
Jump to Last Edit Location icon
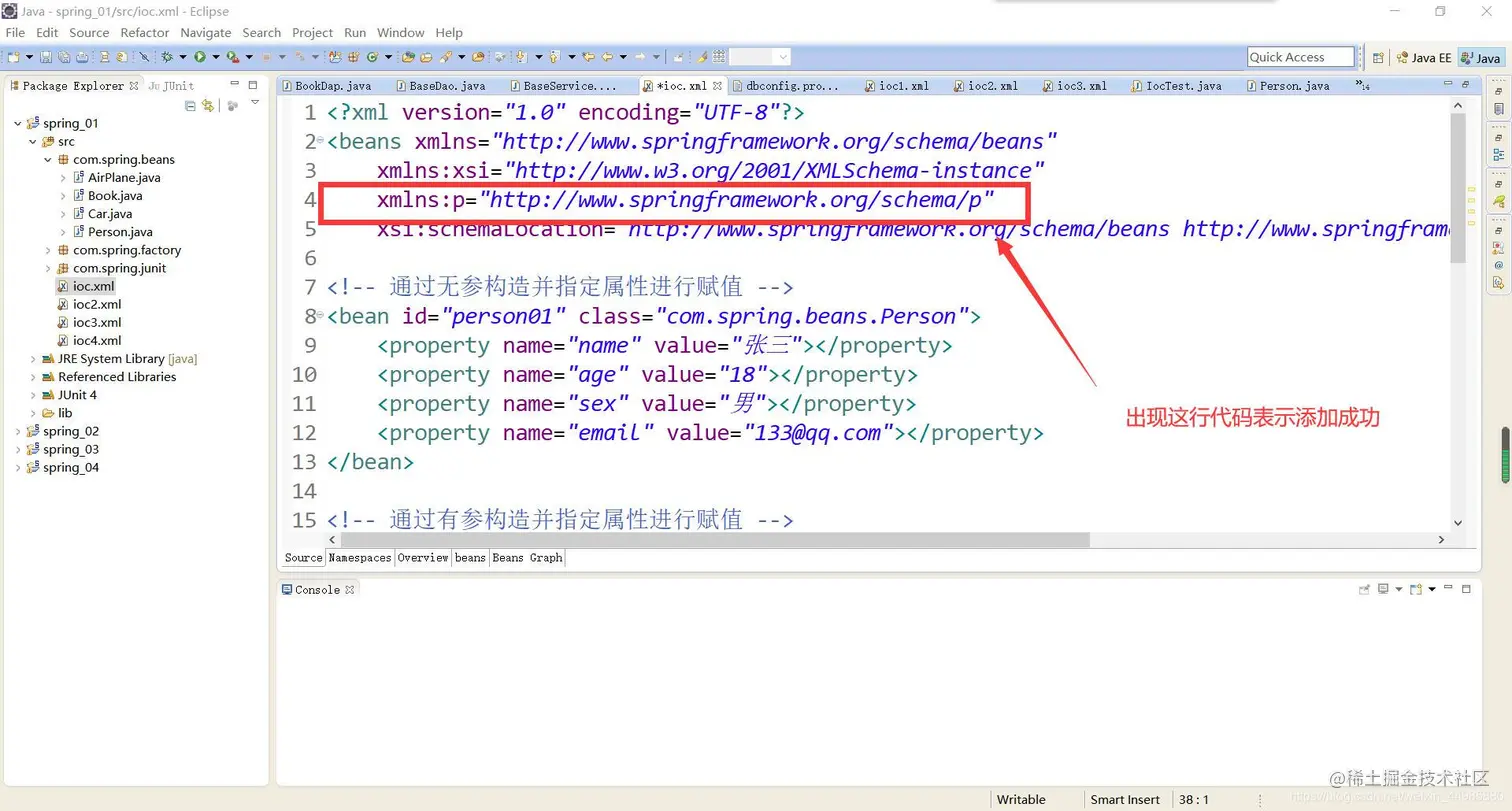588,57
